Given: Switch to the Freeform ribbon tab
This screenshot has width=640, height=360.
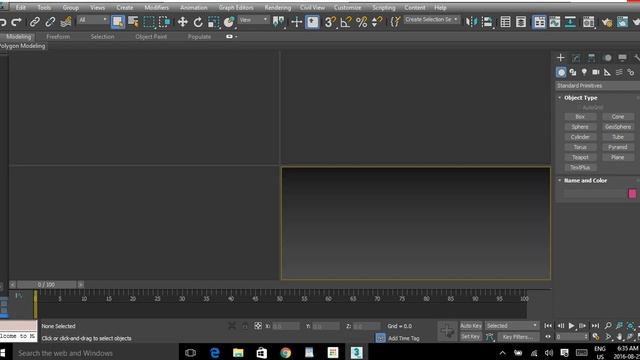Looking at the screenshot, I should pyautogui.click(x=58, y=37).
